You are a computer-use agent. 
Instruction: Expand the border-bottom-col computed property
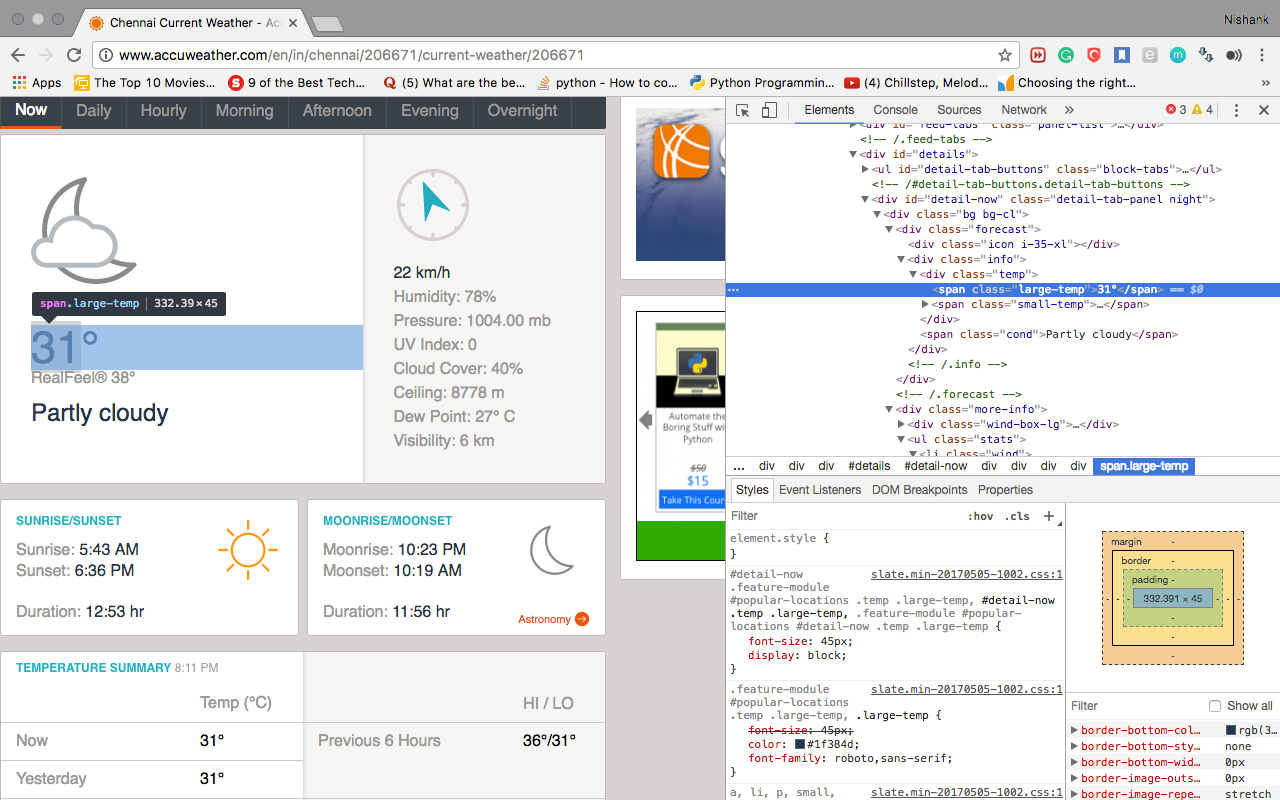click(x=1075, y=730)
